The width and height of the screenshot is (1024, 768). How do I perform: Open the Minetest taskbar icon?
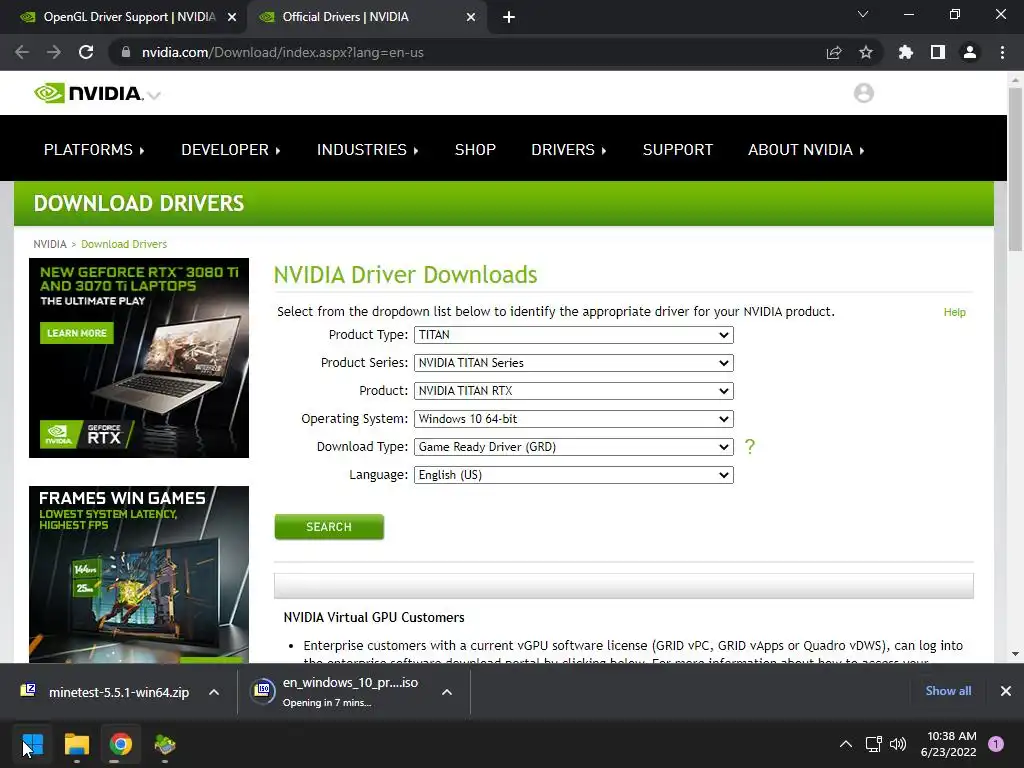(x=165, y=744)
